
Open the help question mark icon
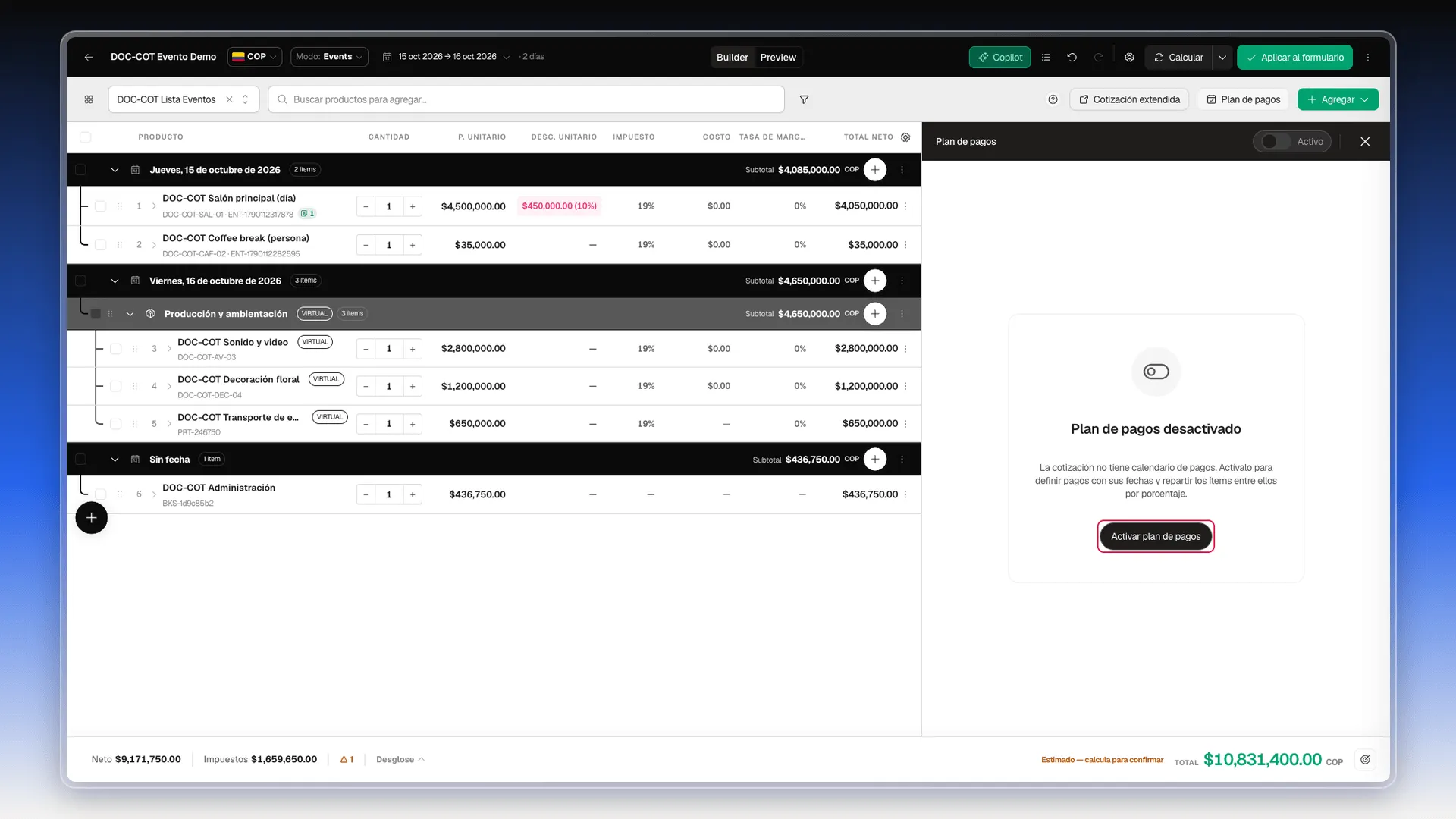(1053, 99)
